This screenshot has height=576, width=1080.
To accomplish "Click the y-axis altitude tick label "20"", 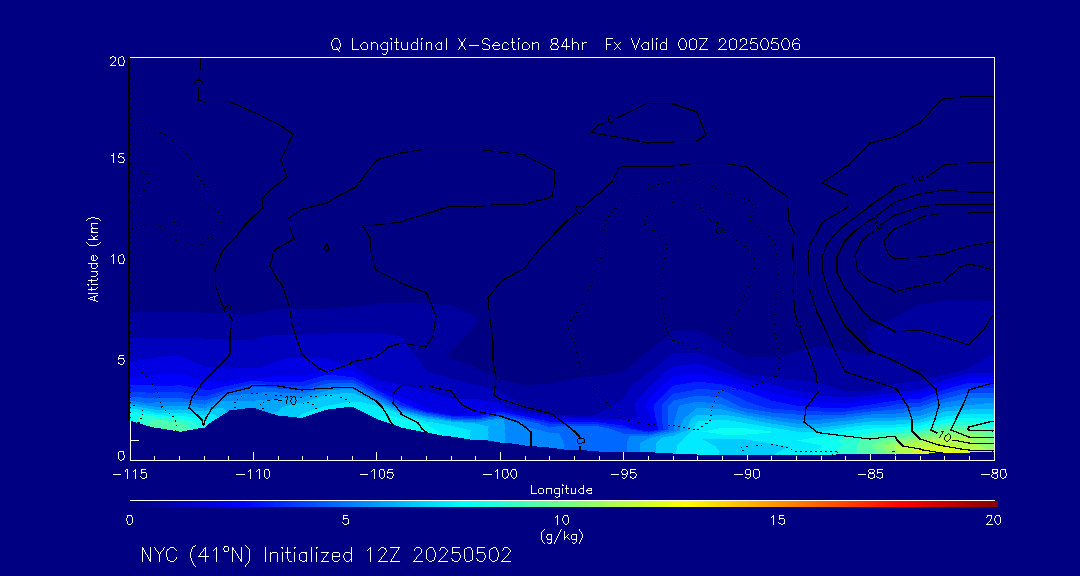I will click(116, 60).
